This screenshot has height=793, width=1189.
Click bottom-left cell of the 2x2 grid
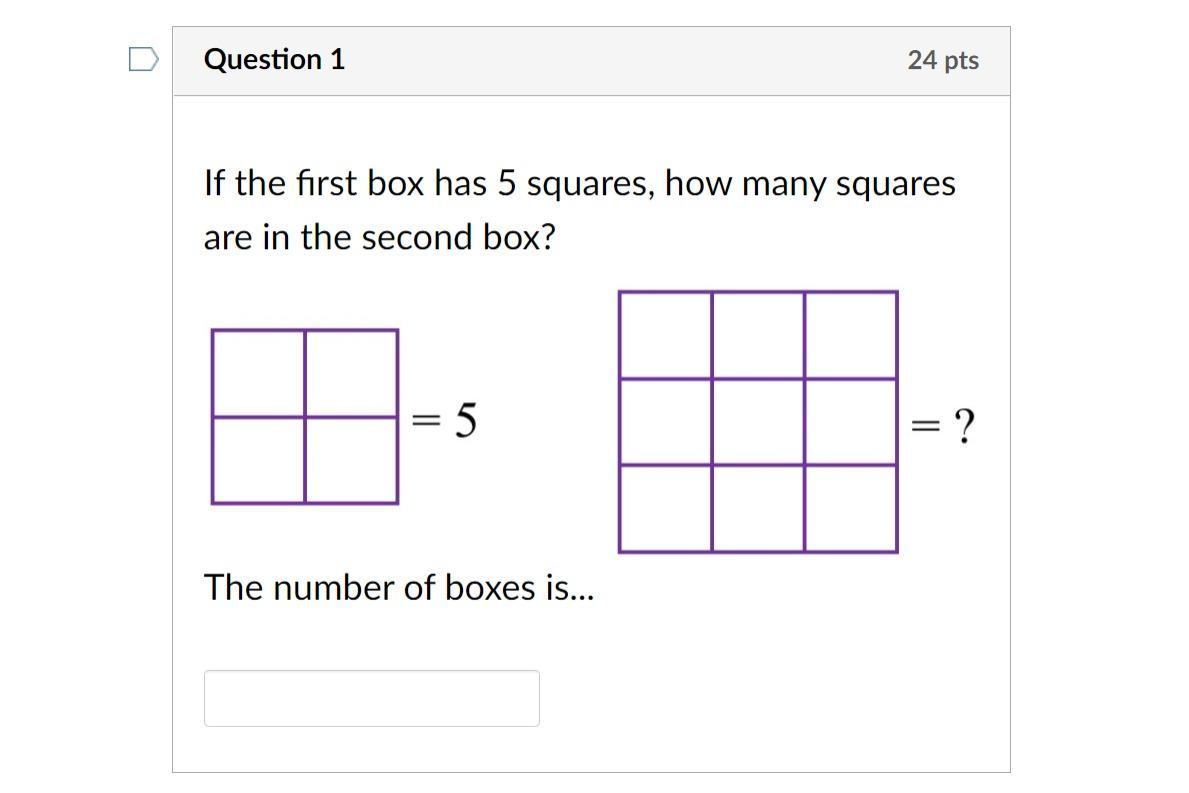click(258, 460)
